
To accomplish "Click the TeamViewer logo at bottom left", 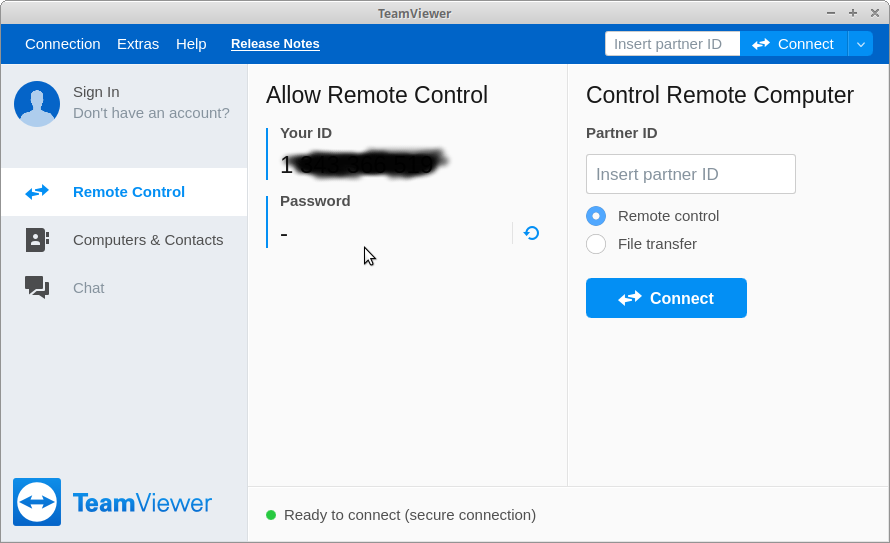I will (x=112, y=502).
